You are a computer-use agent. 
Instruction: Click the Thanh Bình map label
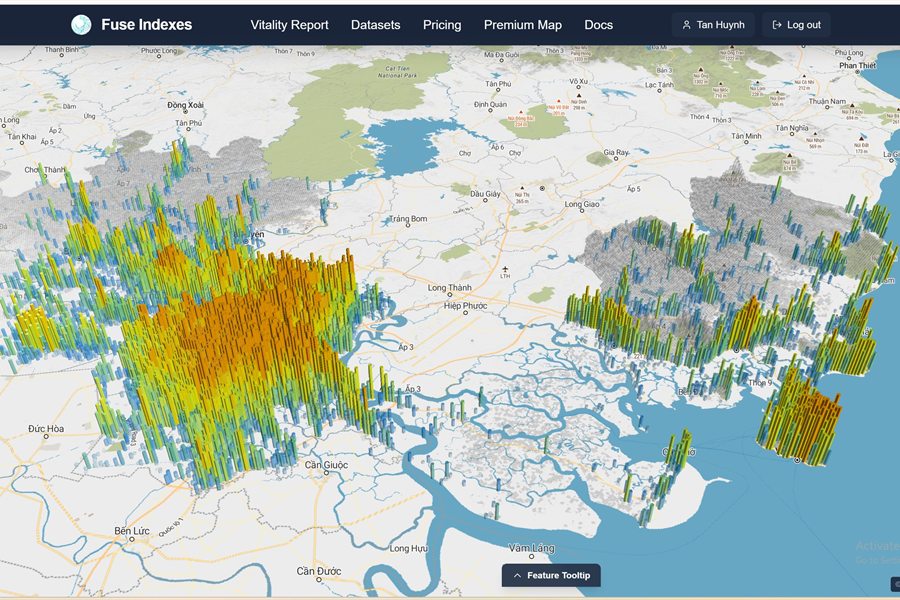(61, 50)
